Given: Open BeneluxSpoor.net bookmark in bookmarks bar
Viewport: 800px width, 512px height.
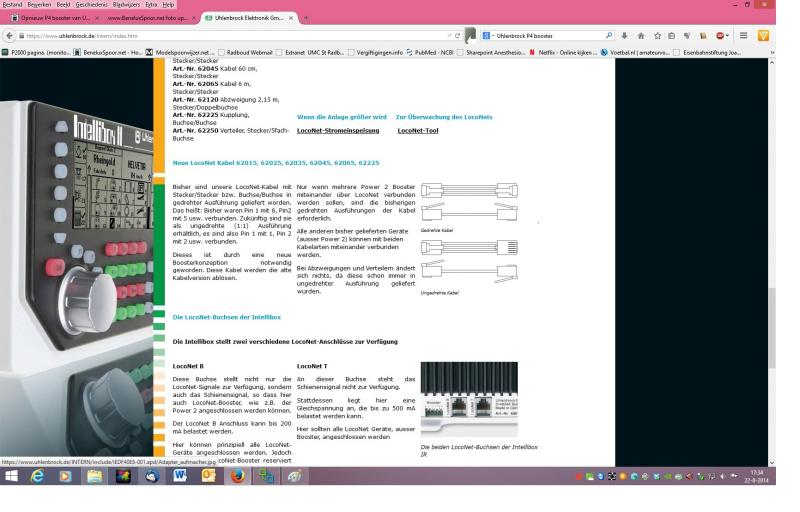Looking at the screenshot, I should (108, 53).
